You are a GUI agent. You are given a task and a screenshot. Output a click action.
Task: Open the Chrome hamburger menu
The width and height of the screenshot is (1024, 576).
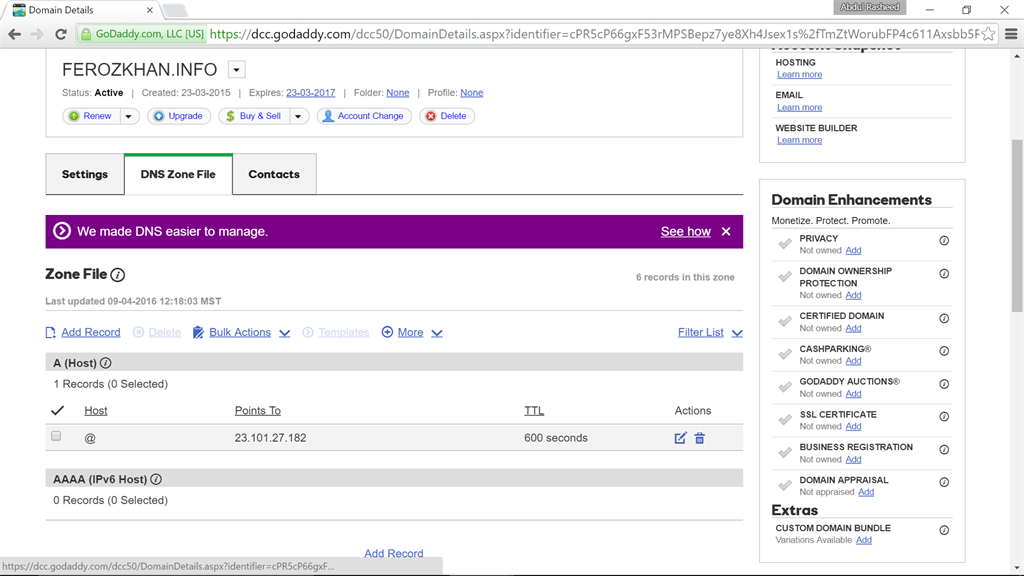[1011, 34]
